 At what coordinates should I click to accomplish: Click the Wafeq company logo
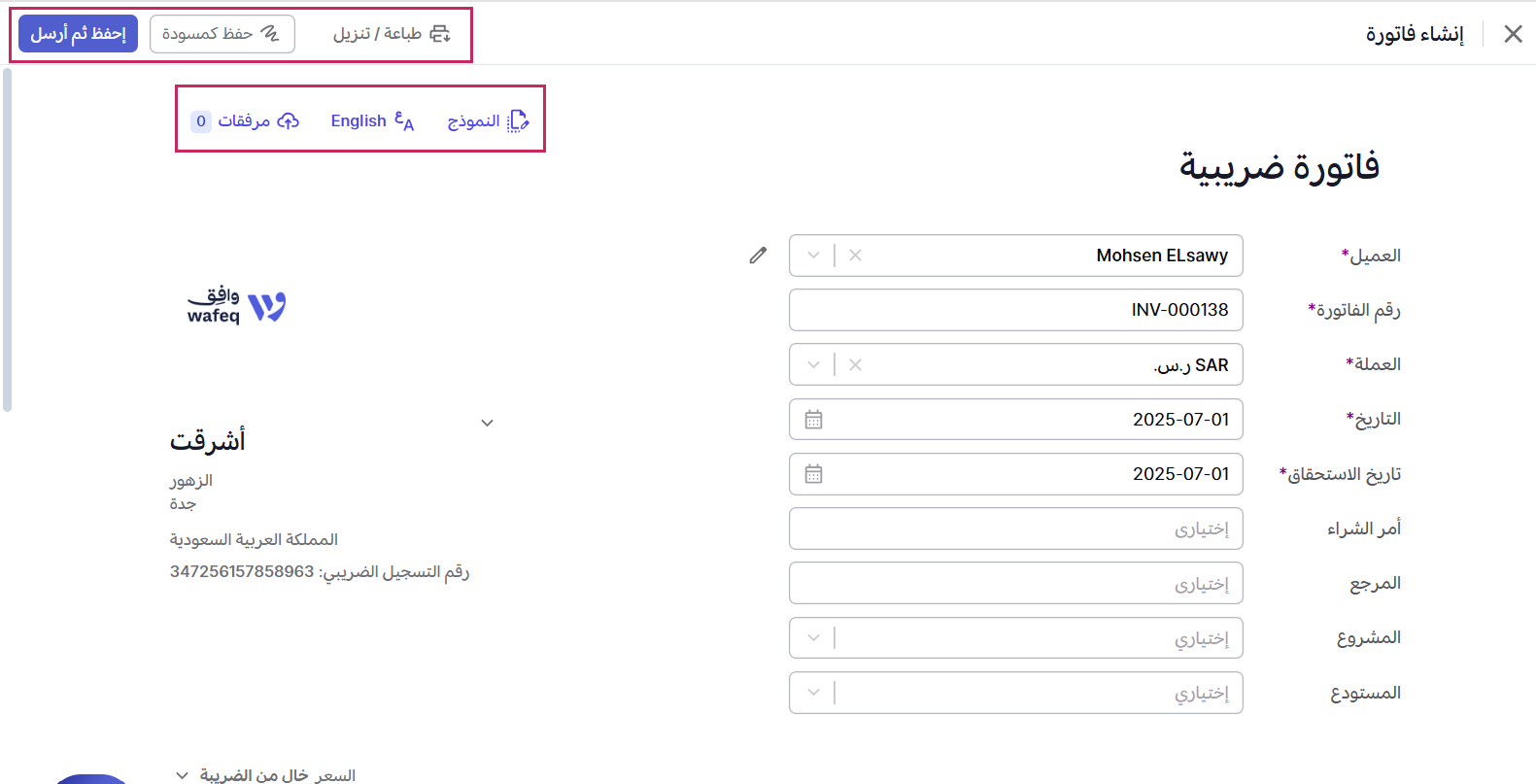(237, 306)
